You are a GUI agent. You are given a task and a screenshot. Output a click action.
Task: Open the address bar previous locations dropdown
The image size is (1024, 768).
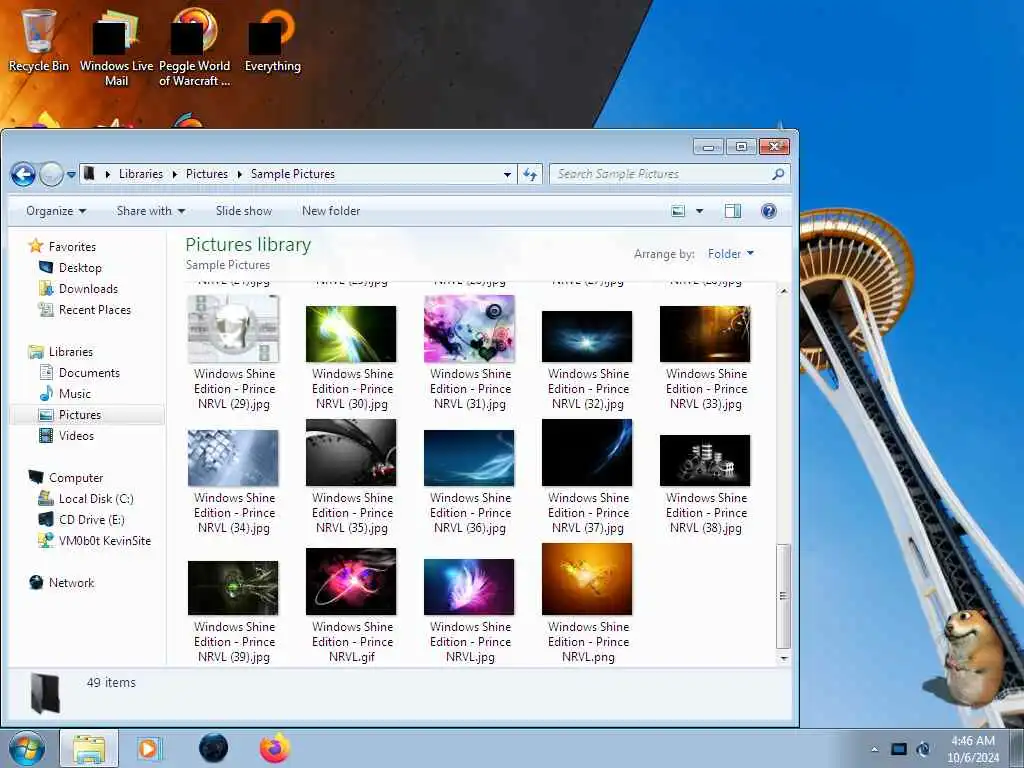(507, 175)
